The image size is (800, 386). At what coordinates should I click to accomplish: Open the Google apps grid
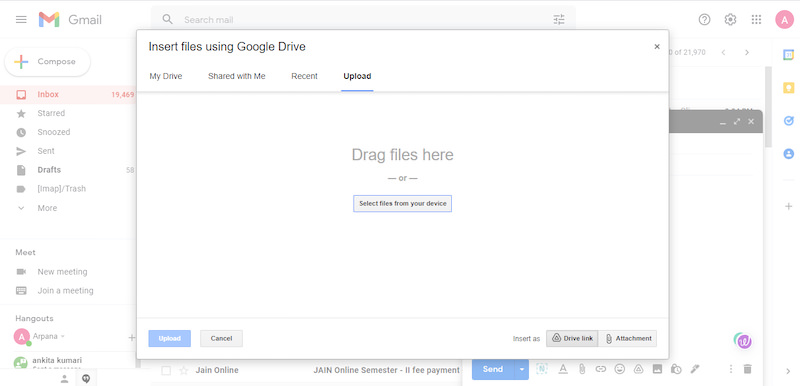coord(756,19)
